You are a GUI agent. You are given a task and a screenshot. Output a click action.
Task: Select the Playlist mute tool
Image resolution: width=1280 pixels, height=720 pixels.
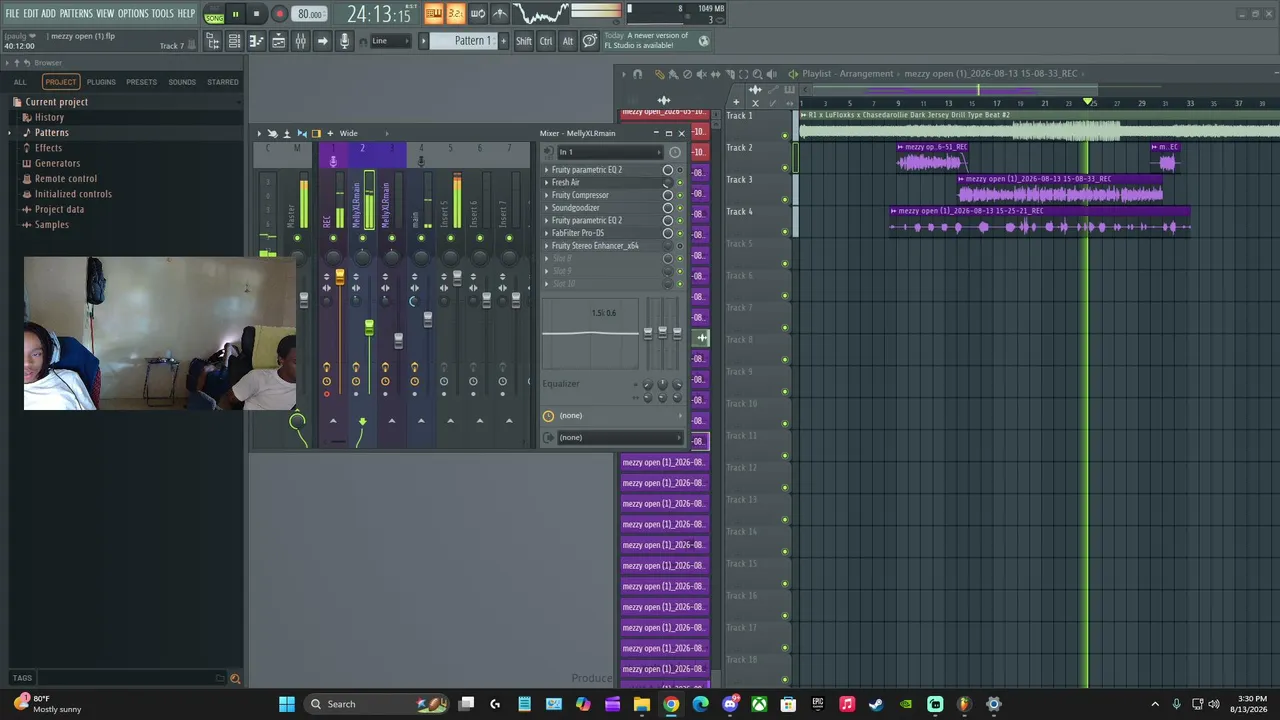pyautogui.click(x=701, y=74)
